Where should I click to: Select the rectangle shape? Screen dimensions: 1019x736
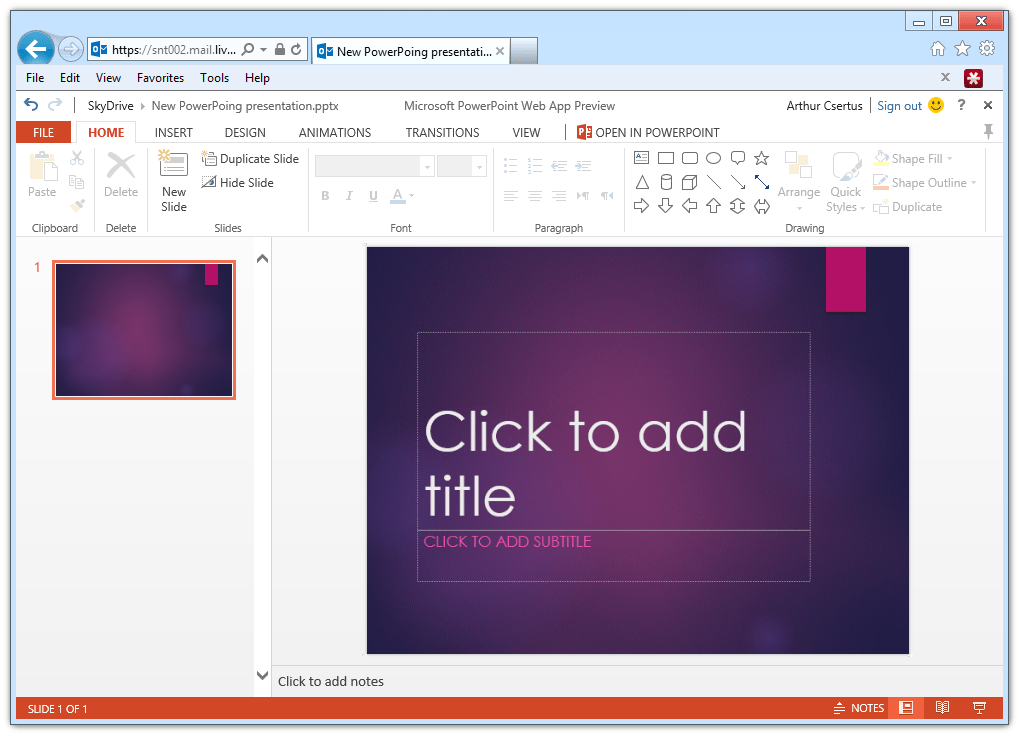665,158
